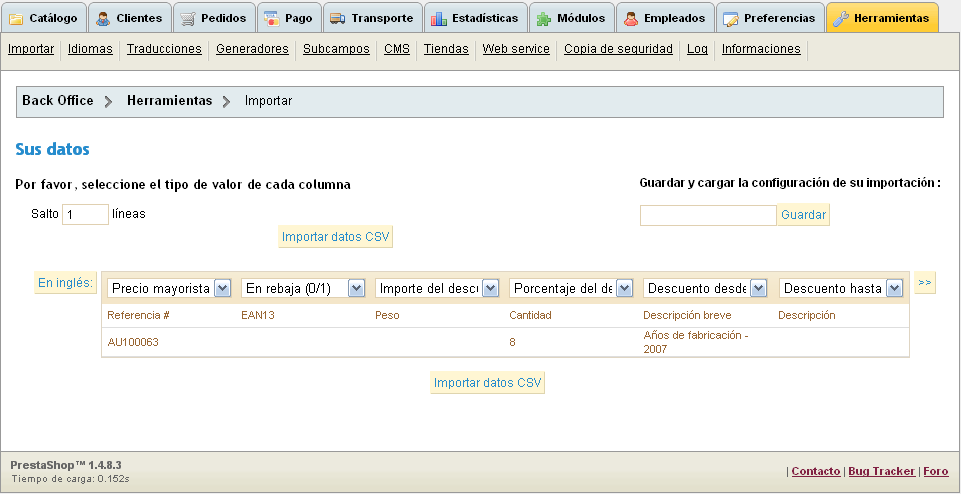Open the Importar submenu link
The height and width of the screenshot is (494, 961).
coord(31,49)
